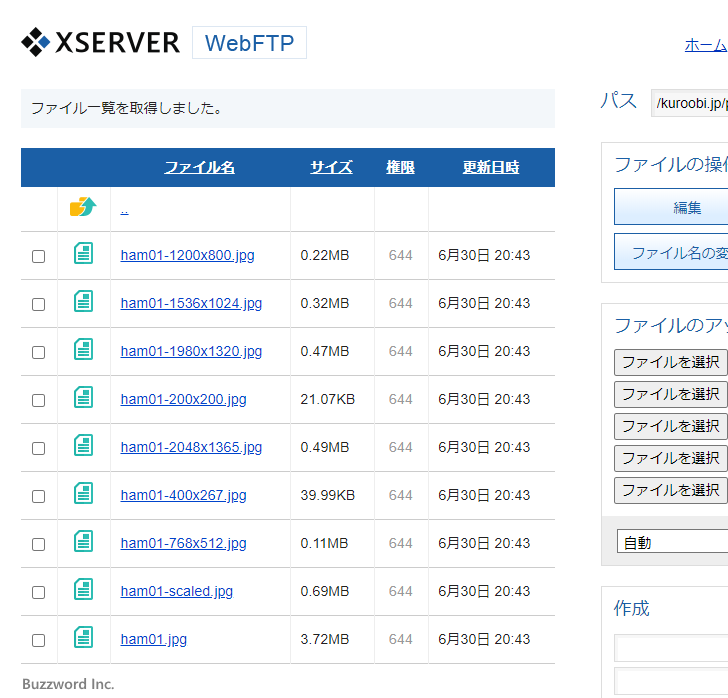
Task: Open the ham01-1200x800.jpg file link
Action: (x=188, y=255)
